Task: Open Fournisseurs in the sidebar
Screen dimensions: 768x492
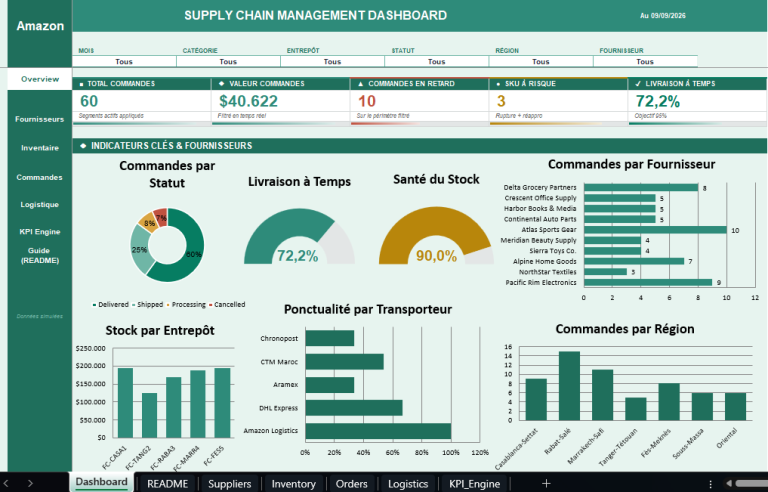Action: [x=40, y=119]
